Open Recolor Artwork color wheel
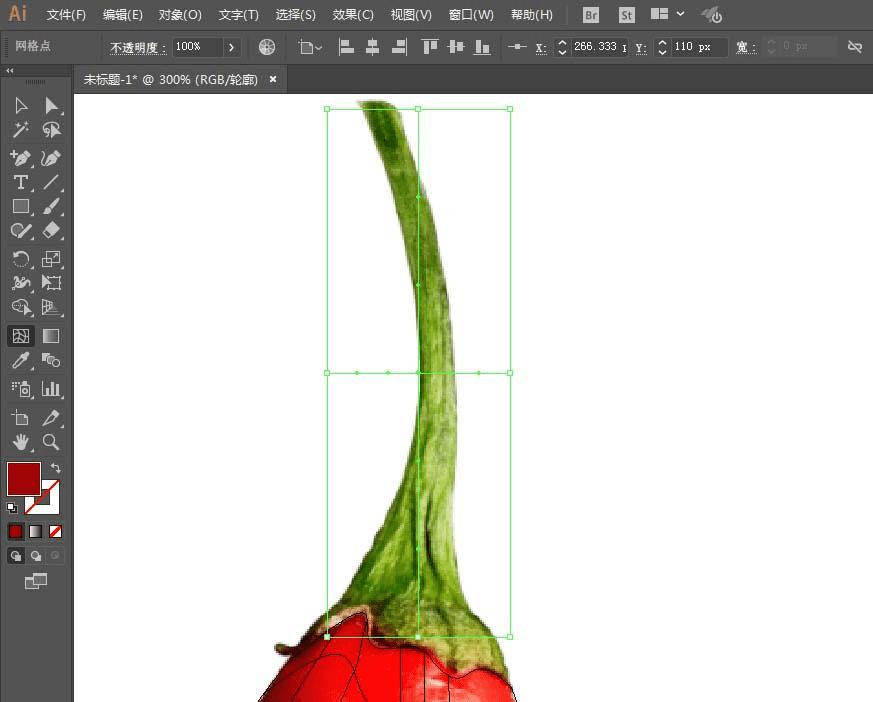This screenshot has width=873, height=702. (266, 46)
